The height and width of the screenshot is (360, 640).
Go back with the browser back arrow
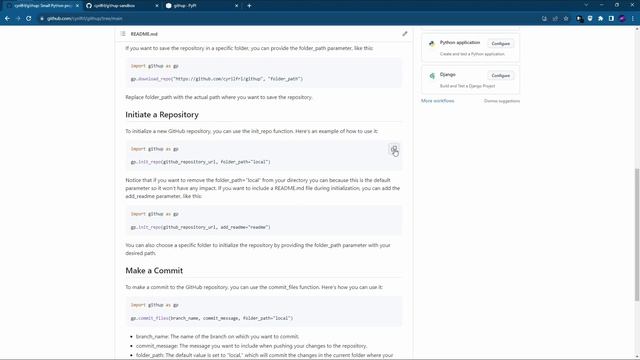pyautogui.click(x=7, y=18)
